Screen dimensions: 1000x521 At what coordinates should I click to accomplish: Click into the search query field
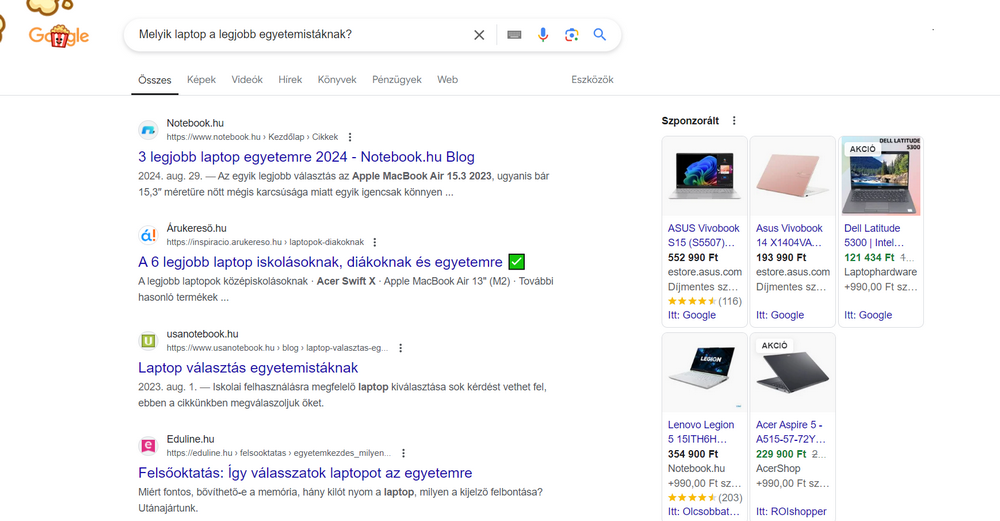click(x=300, y=34)
